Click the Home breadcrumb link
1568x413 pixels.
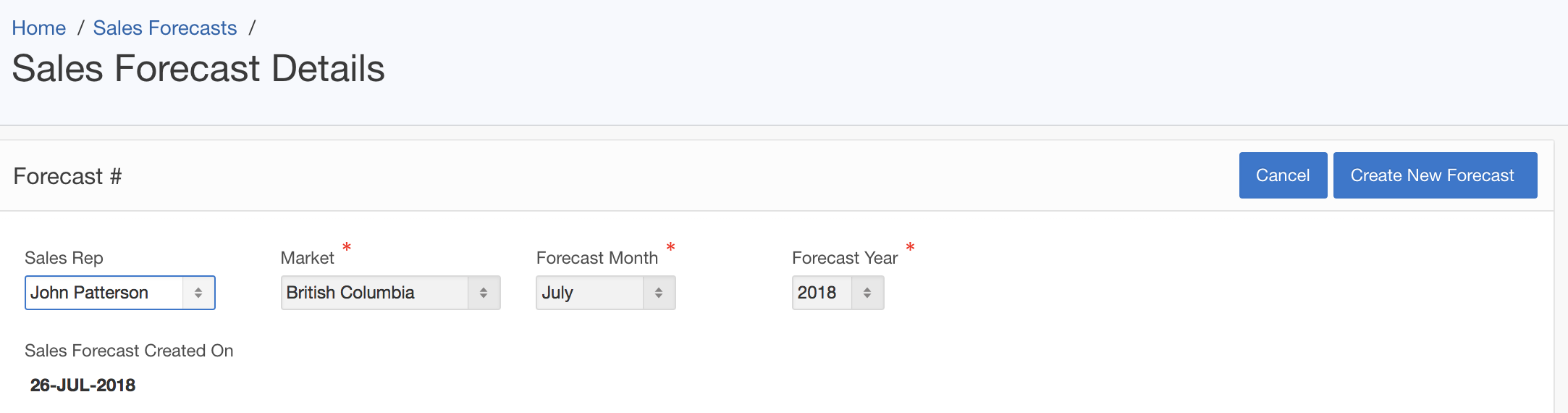point(39,28)
